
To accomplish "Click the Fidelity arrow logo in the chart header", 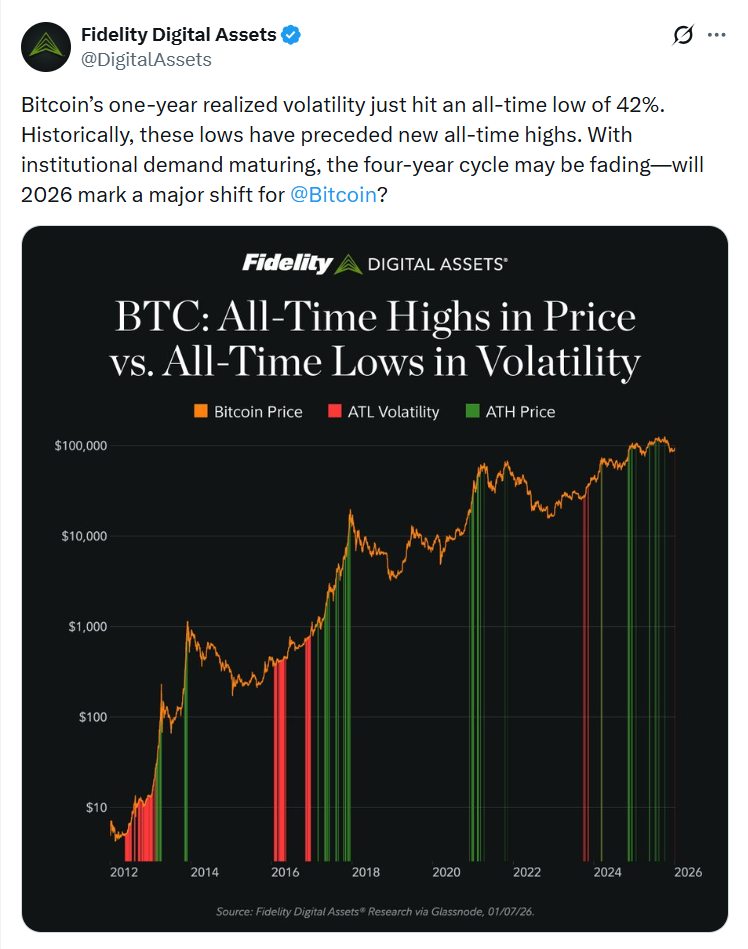I will 350,264.
